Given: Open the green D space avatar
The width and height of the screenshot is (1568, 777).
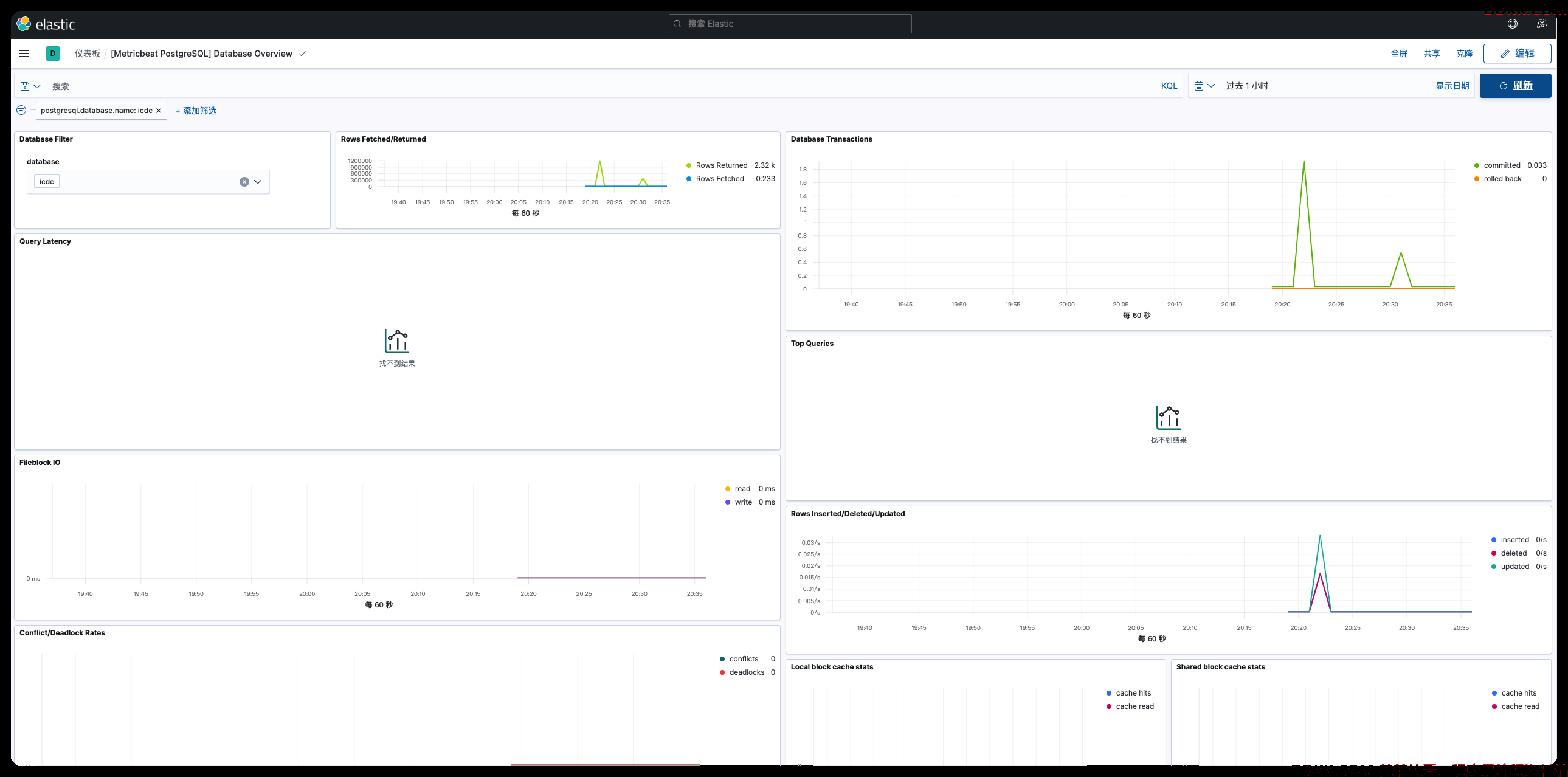Looking at the screenshot, I should (x=53, y=54).
